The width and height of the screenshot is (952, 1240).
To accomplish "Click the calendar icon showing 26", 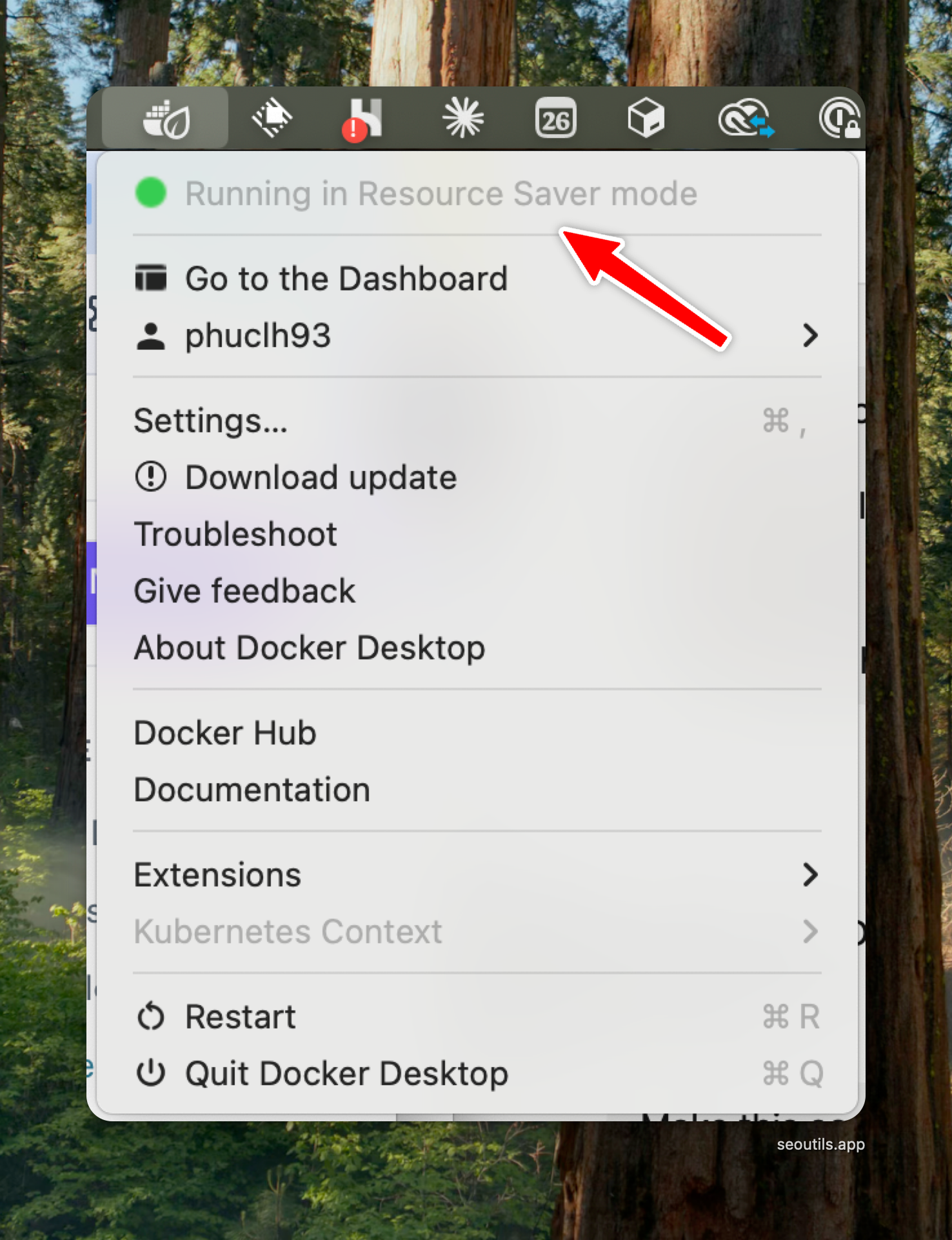I will 555,118.
